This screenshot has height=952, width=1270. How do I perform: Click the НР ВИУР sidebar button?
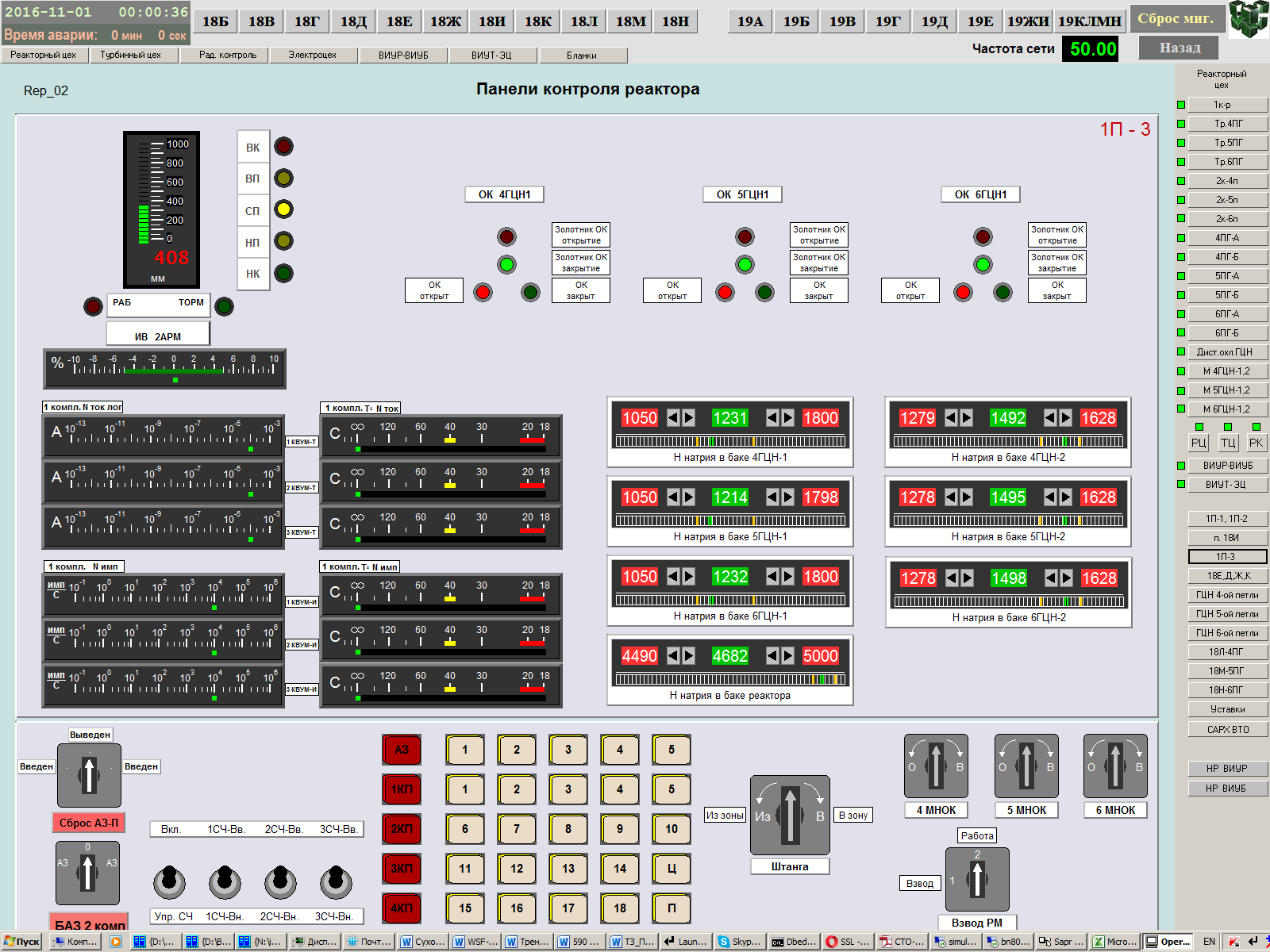pyautogui.click(x=1228, y=769)
